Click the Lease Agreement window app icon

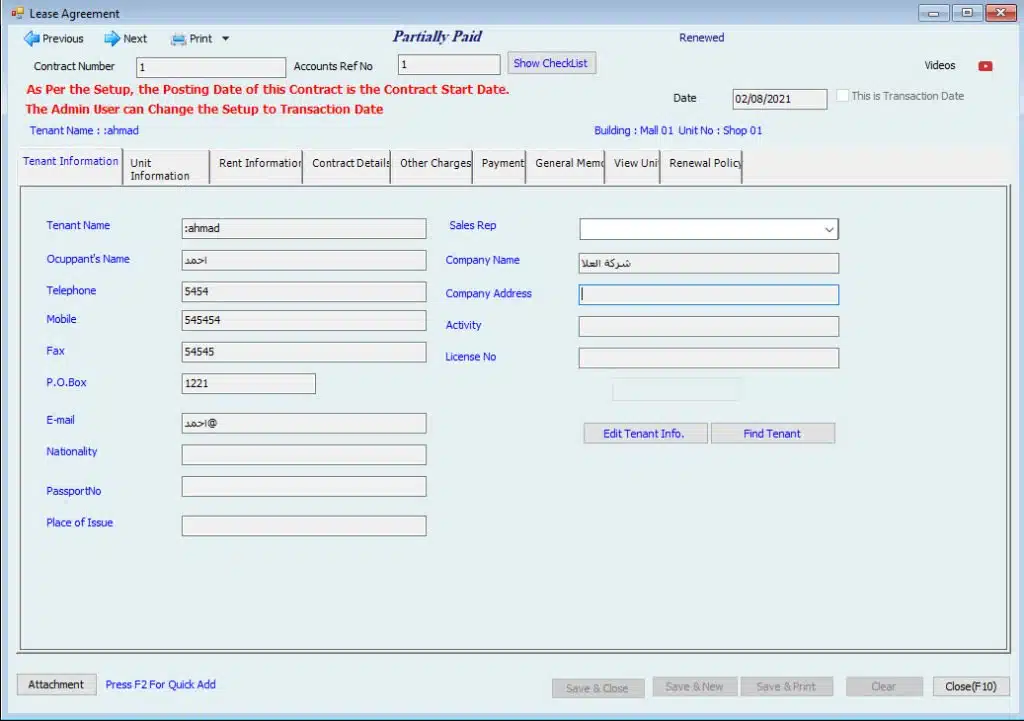tap(17, 13)
